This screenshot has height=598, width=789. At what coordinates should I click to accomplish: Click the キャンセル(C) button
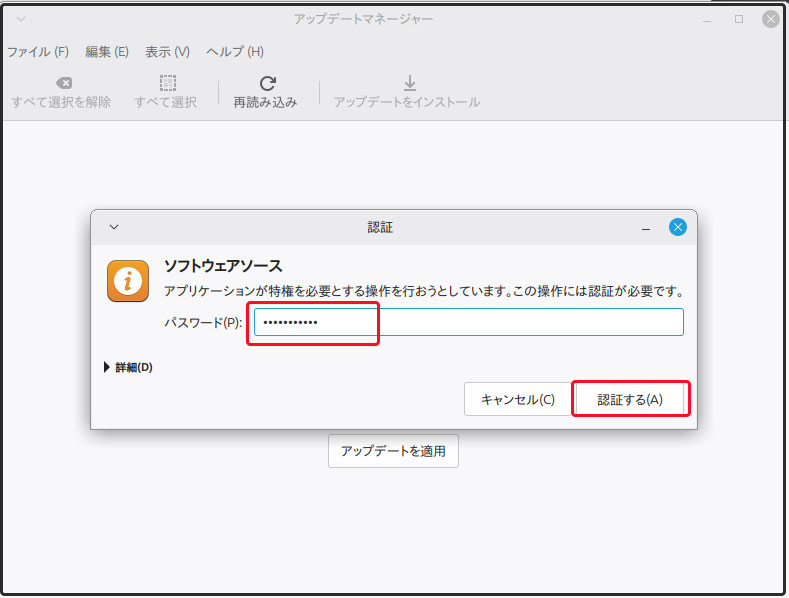(x=518, y=399)
